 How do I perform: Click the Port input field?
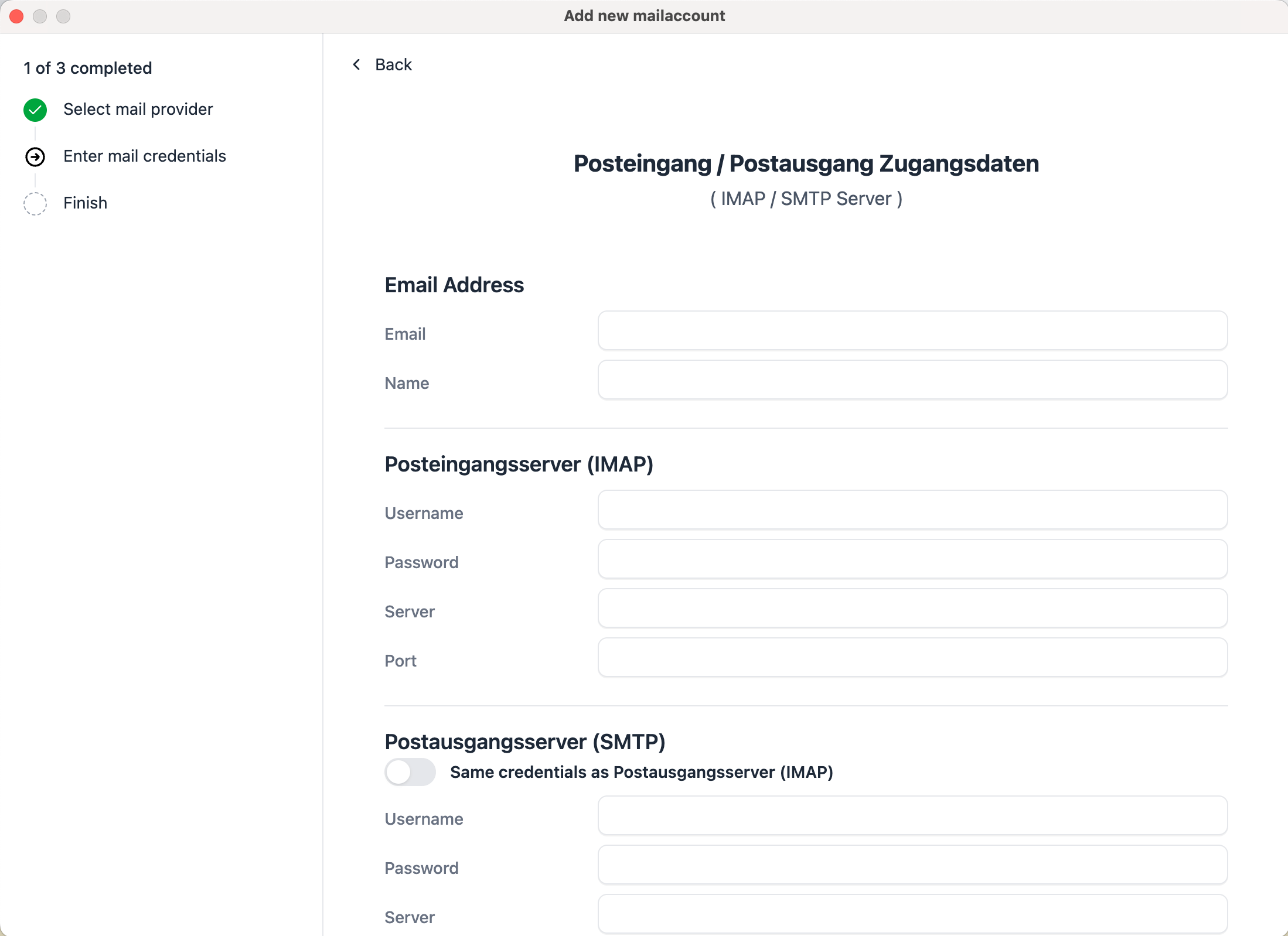click(x=912, y=658)
